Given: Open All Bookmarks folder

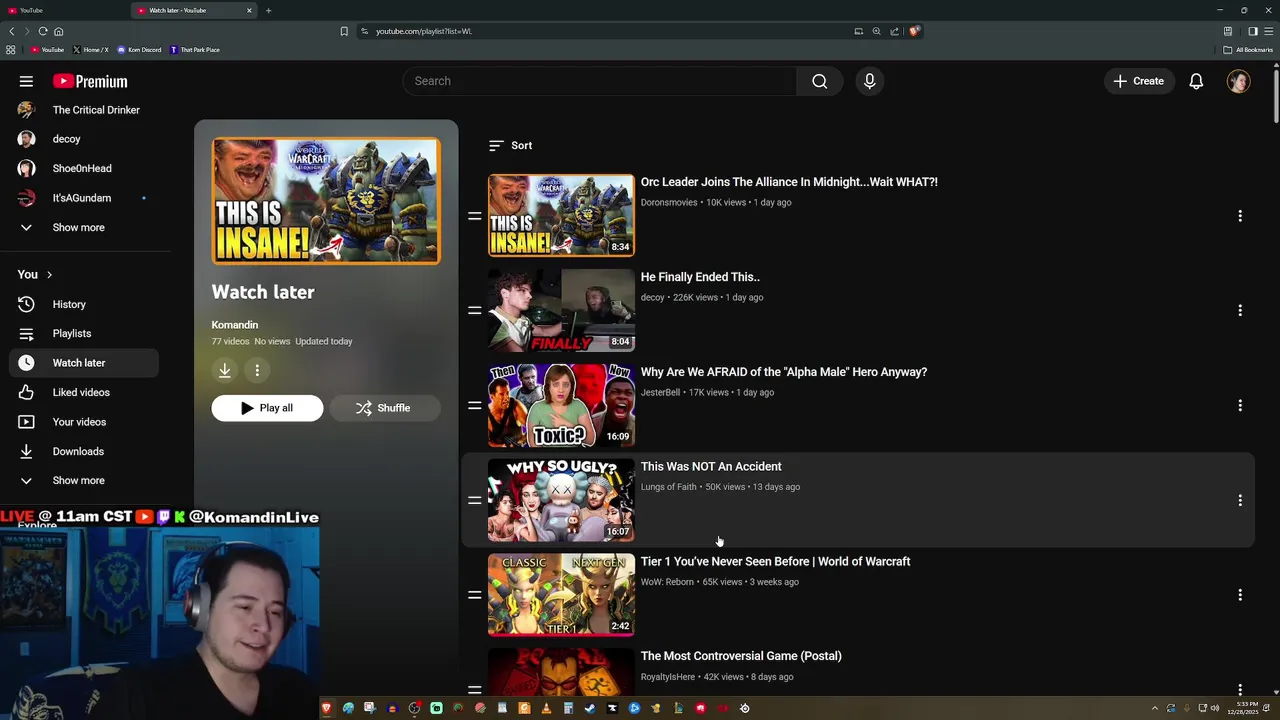Looking at the screenshot, I should tap(1248, 50).
